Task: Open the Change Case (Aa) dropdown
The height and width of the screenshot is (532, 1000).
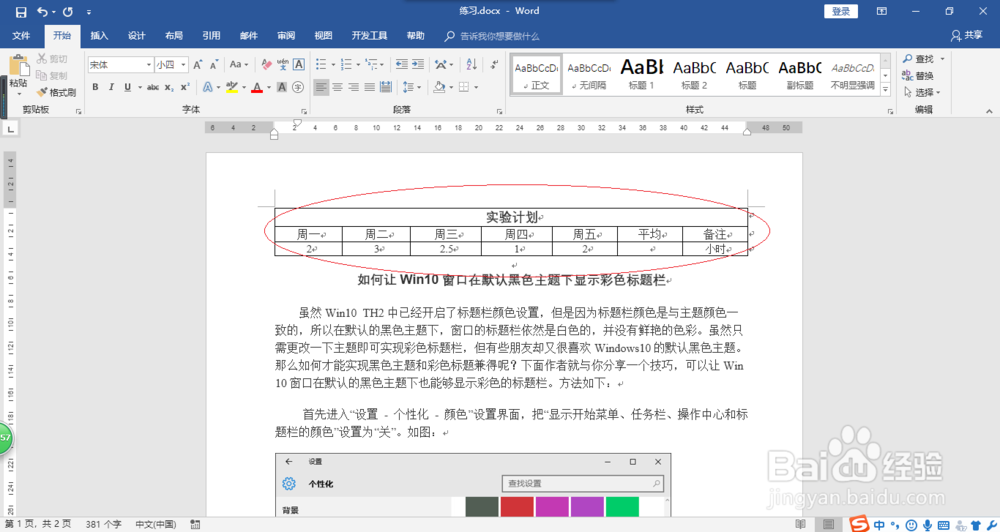Action: coord(239,64)
